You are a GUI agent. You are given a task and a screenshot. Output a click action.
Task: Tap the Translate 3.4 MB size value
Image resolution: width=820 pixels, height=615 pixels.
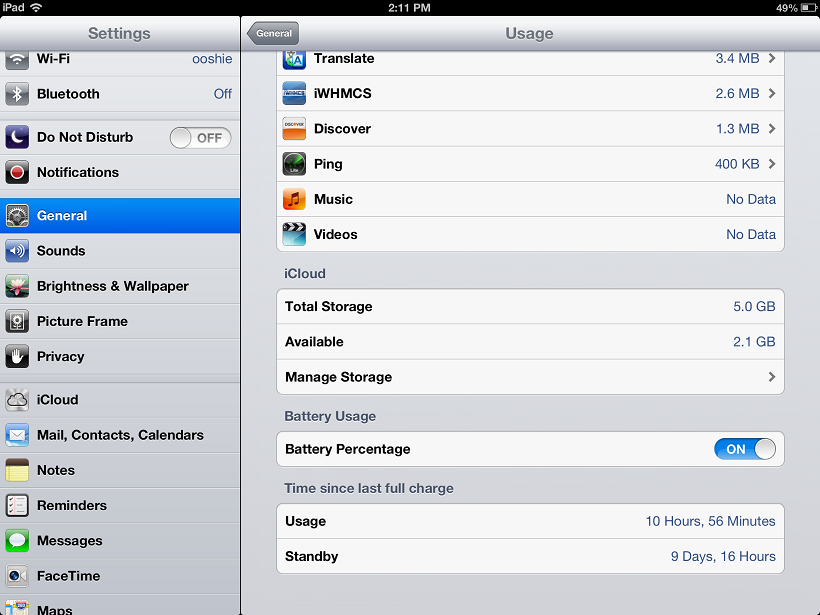pos(737,58)
